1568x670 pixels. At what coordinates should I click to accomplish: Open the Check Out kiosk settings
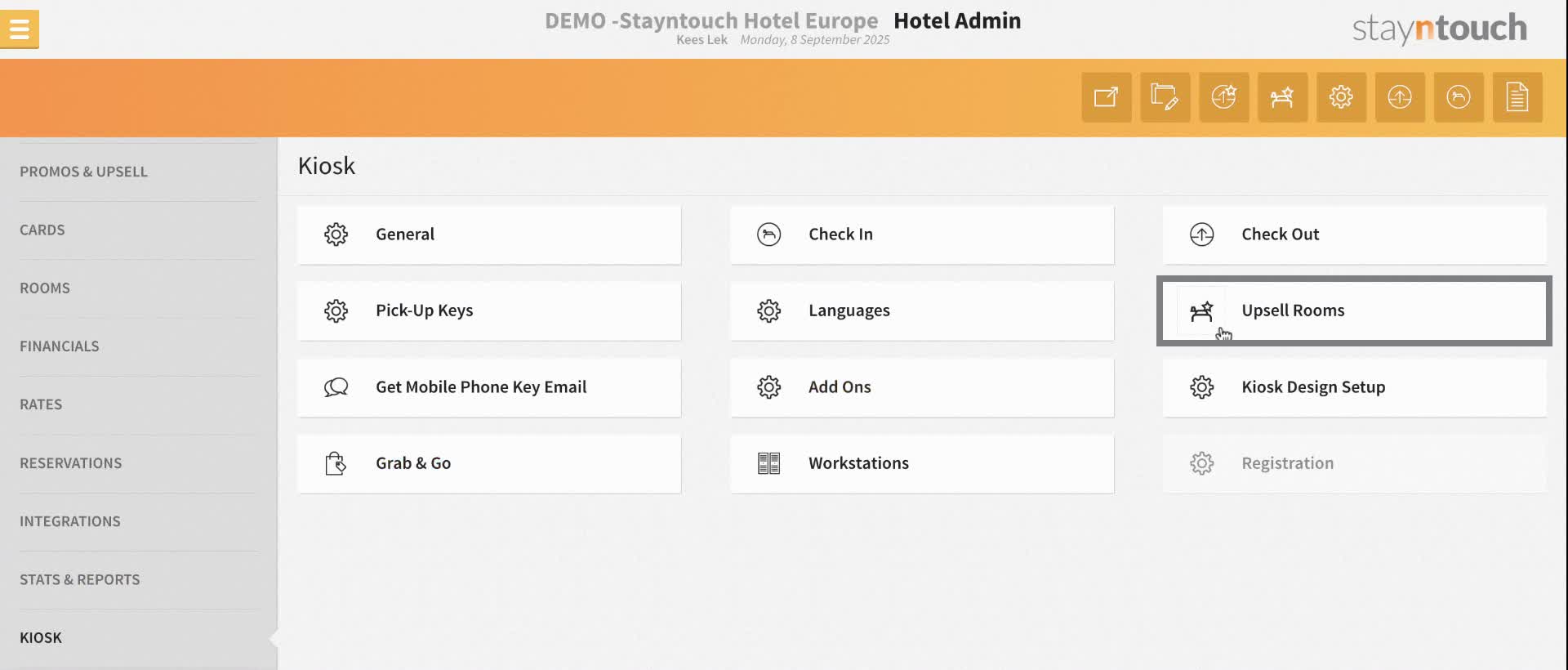tap(1355, 234)
